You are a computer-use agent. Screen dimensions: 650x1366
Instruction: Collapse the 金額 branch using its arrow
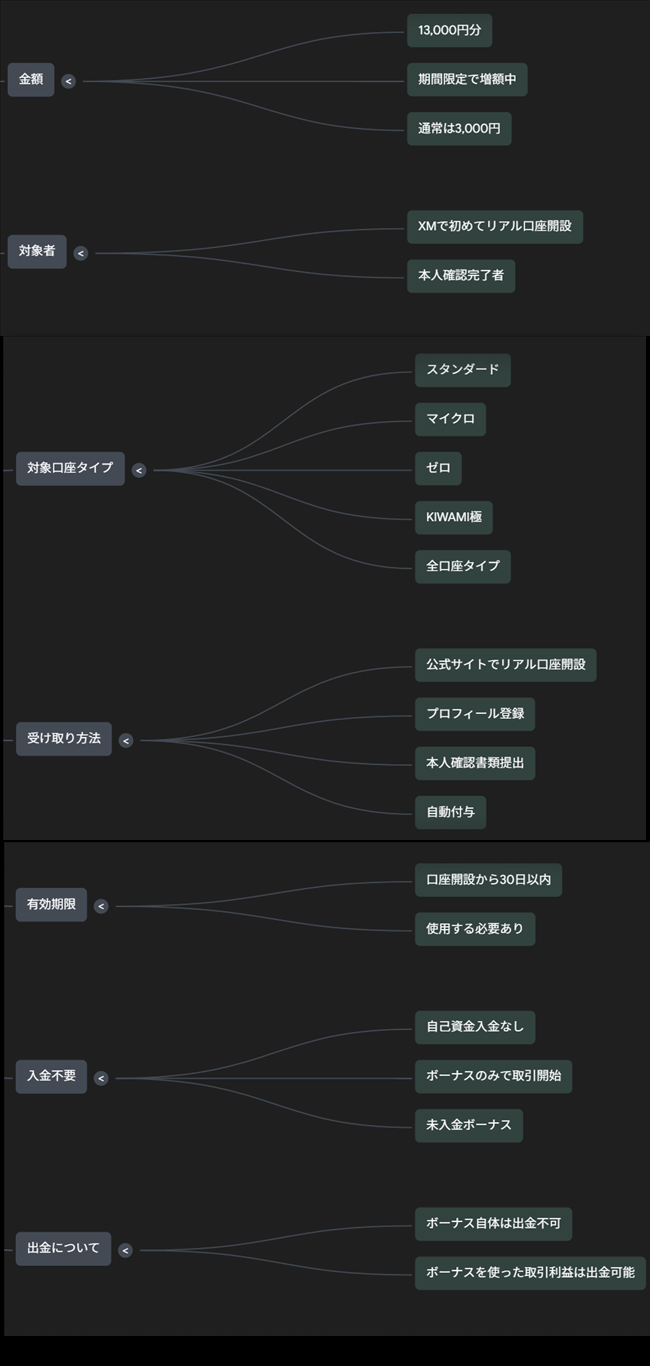(x=68, y=81)
